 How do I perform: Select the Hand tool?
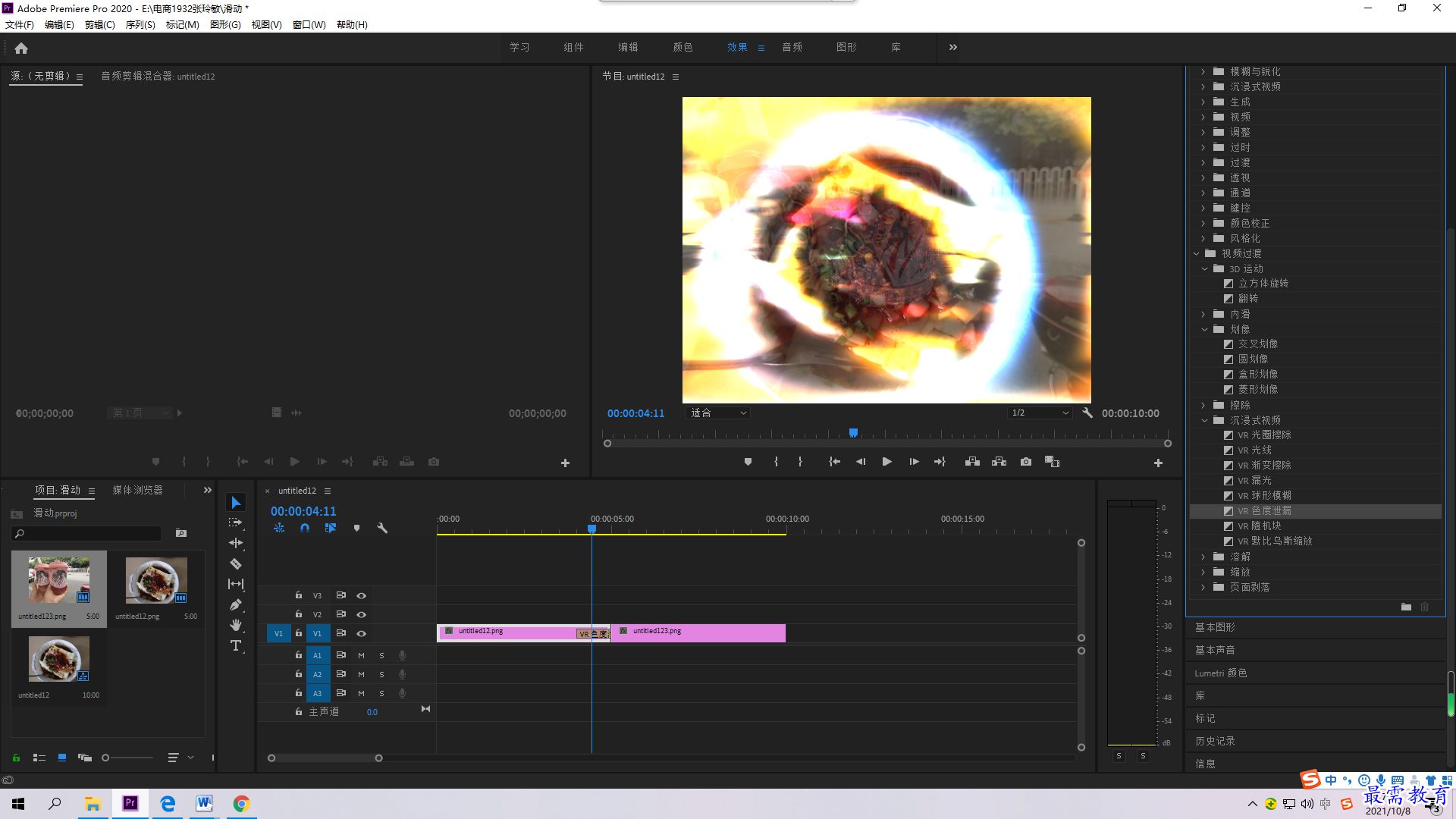(x=236, y=625)
